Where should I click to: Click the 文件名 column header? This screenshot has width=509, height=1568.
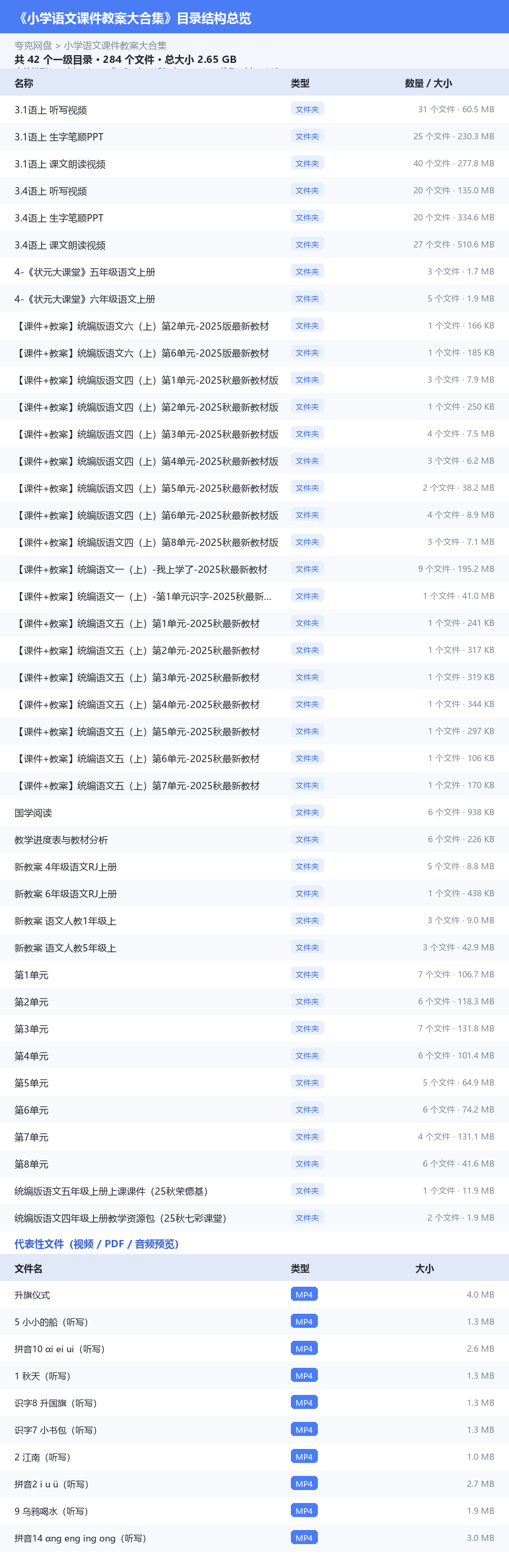click(x=29, y=1269)
